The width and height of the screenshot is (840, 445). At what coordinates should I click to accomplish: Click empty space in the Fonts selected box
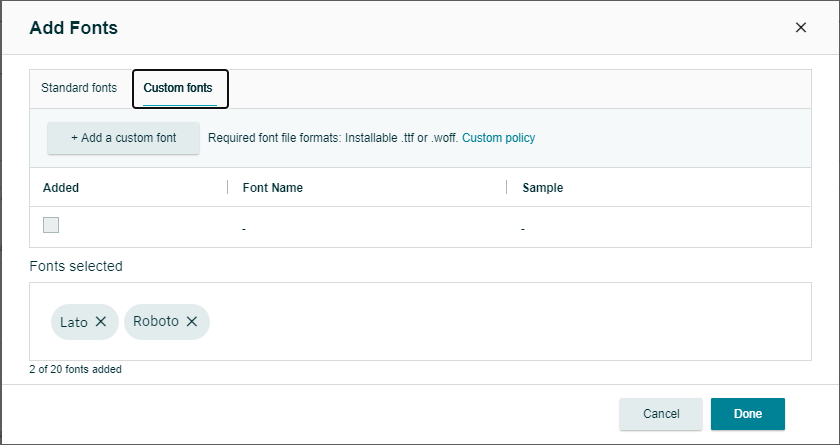coord(500,322)
